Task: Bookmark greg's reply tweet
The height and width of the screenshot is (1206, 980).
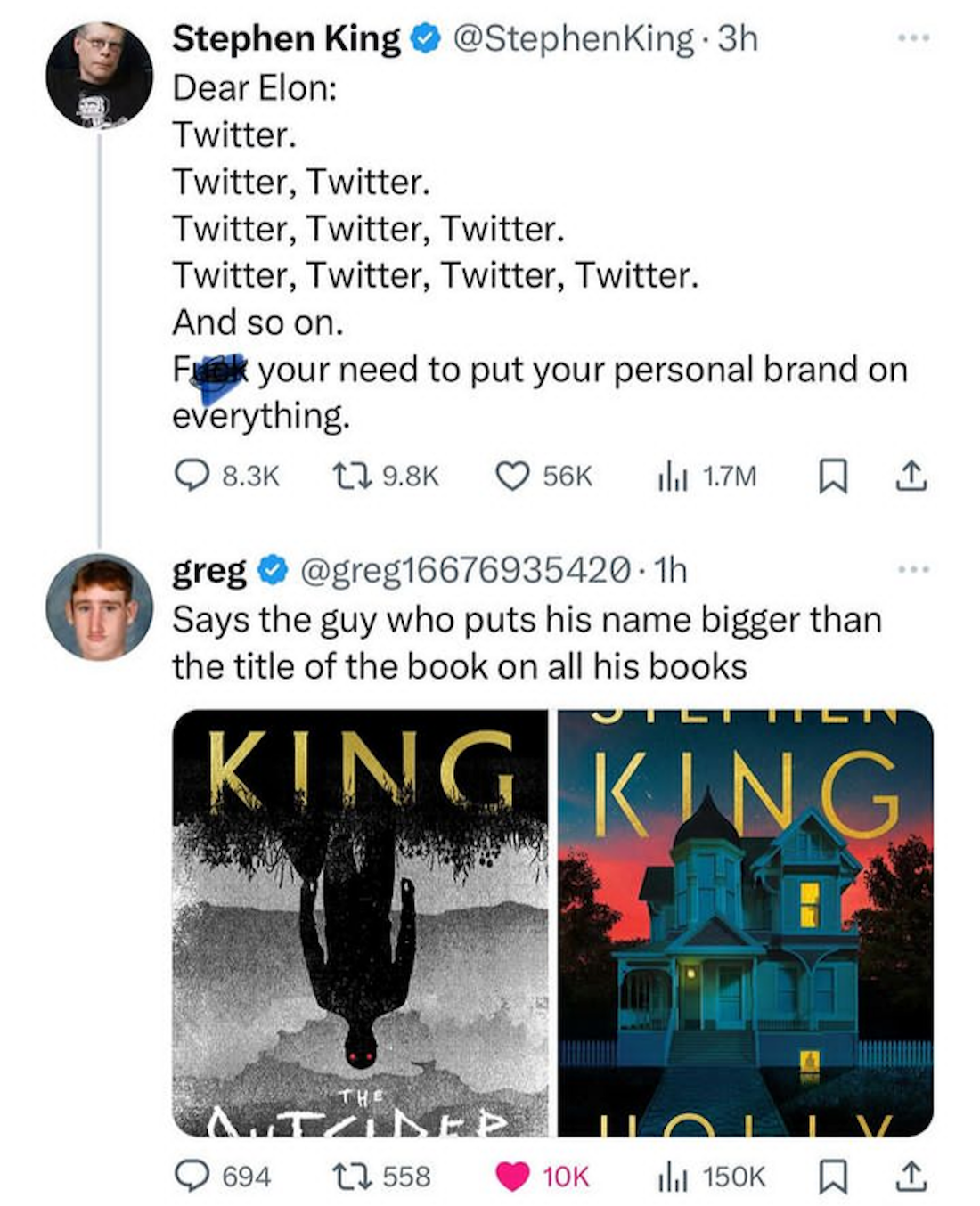Action: click(x=832, y=1177)
